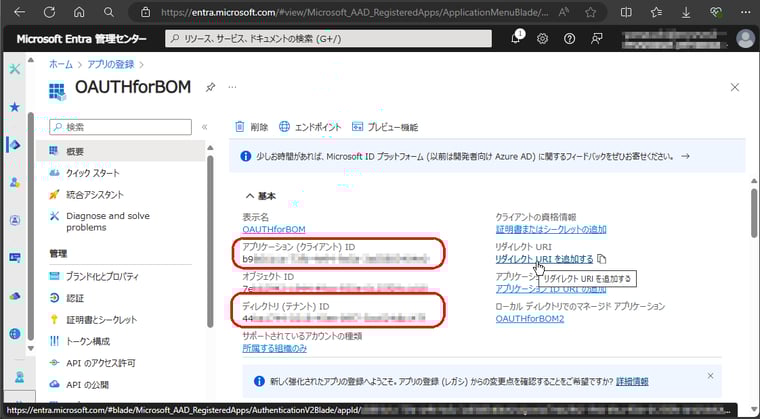Open プレビュー機能 preview features button

coord(385,127)
